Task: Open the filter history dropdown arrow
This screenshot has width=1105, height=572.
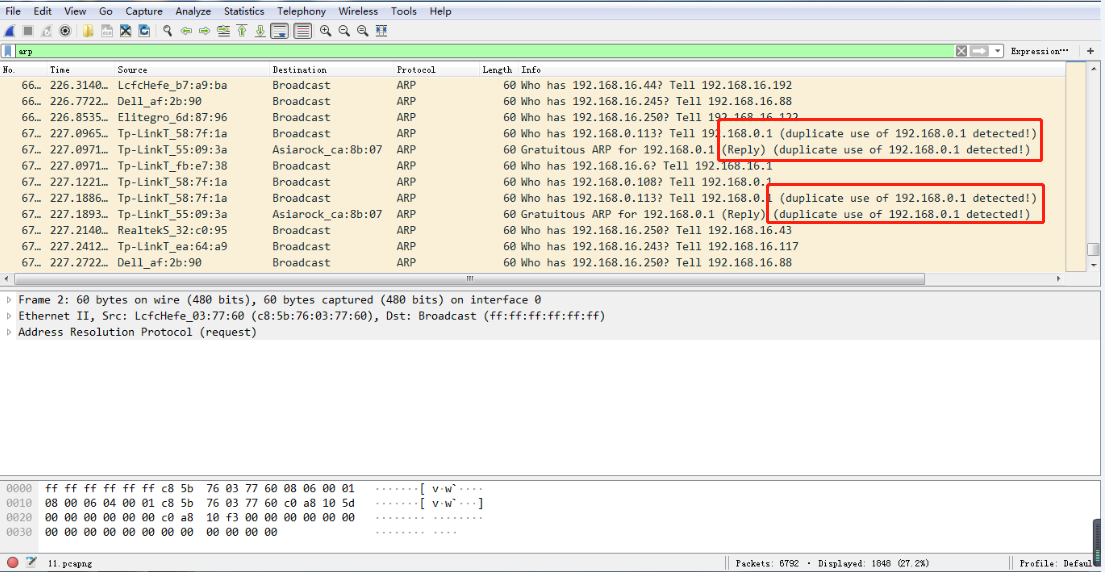Action: [997, 51]
